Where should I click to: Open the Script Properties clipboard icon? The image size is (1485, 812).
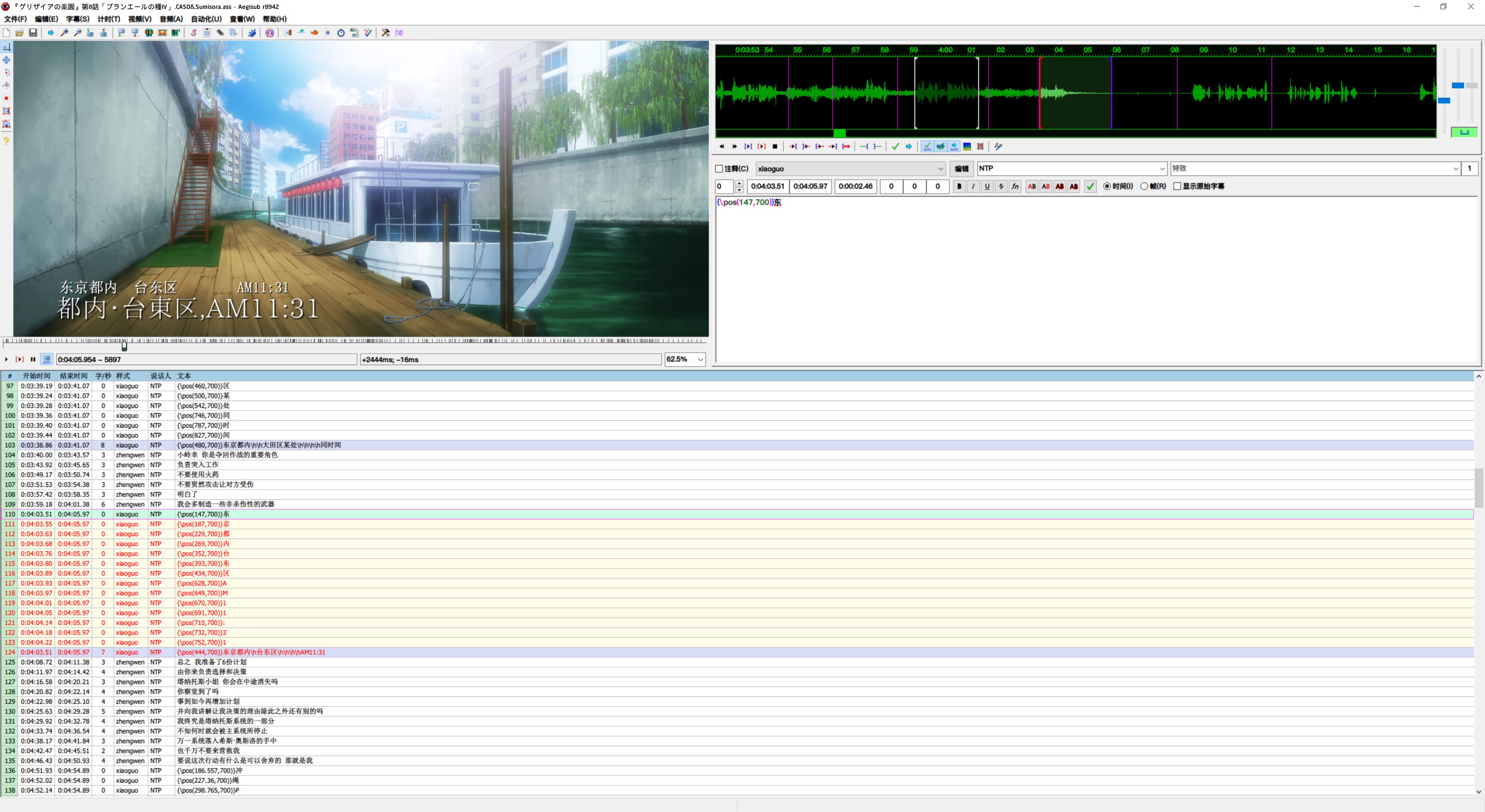207,33
